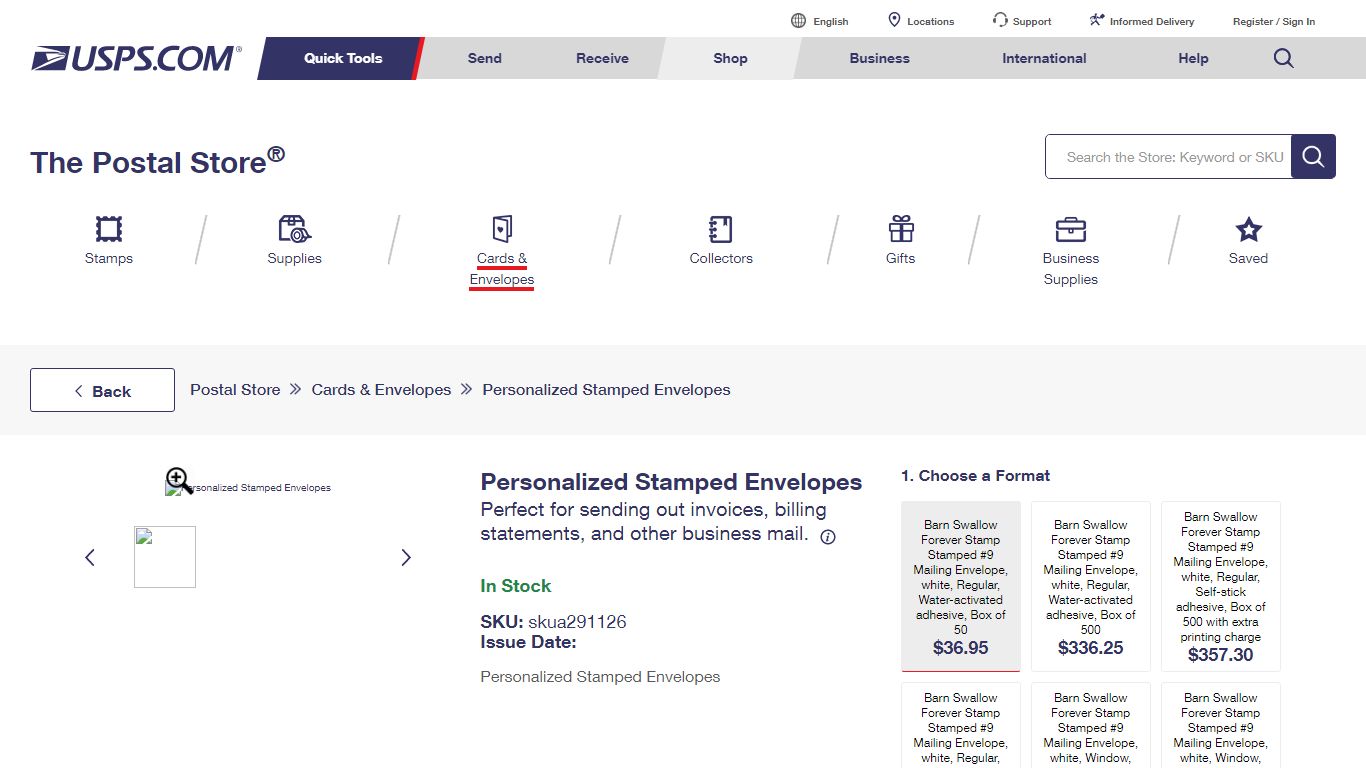
Task: Submit store search with magnifier button
Action: [x=1313, y=156]
